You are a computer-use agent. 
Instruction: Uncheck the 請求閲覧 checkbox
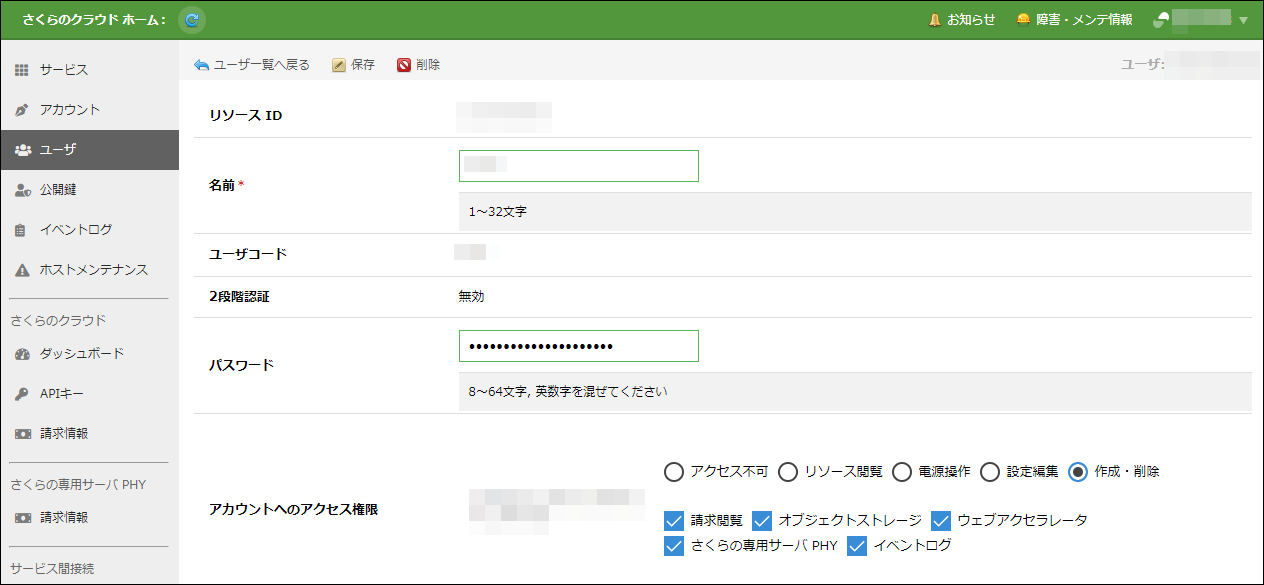674,521
